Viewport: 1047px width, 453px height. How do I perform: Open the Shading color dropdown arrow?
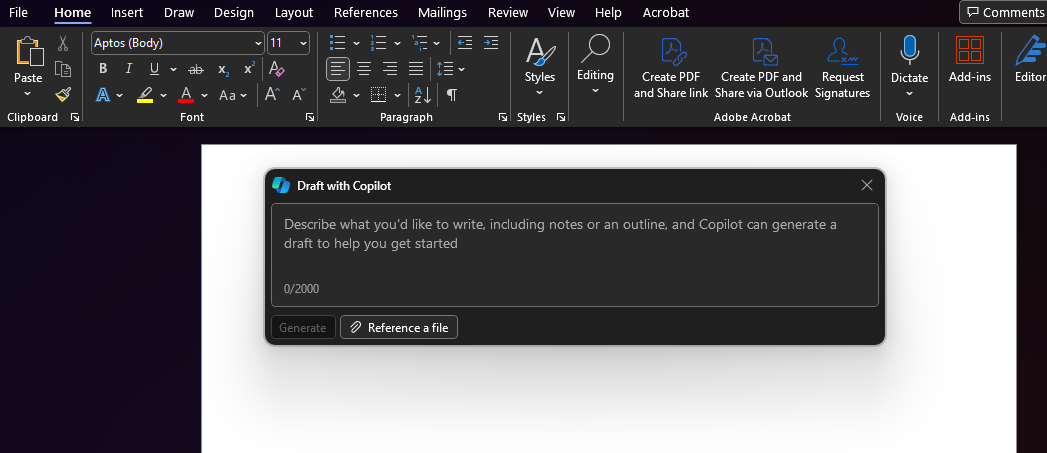click(x=356, y=95)
